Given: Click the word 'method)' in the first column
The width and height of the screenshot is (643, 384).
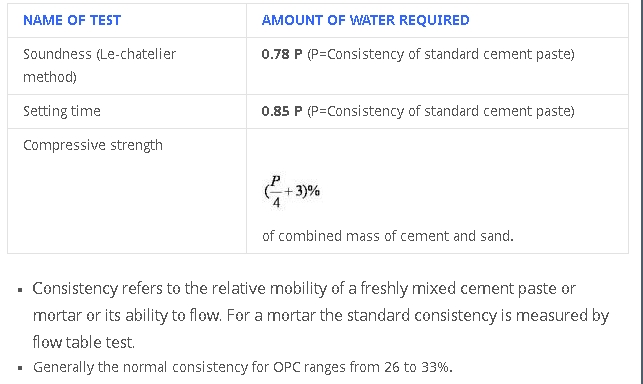Looking at the screenshot, I should pos(50,77).
